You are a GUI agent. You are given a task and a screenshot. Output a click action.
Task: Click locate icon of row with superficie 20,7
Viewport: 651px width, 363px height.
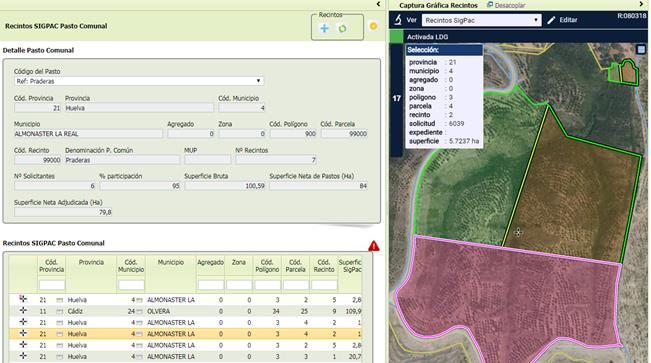point(23,356)
